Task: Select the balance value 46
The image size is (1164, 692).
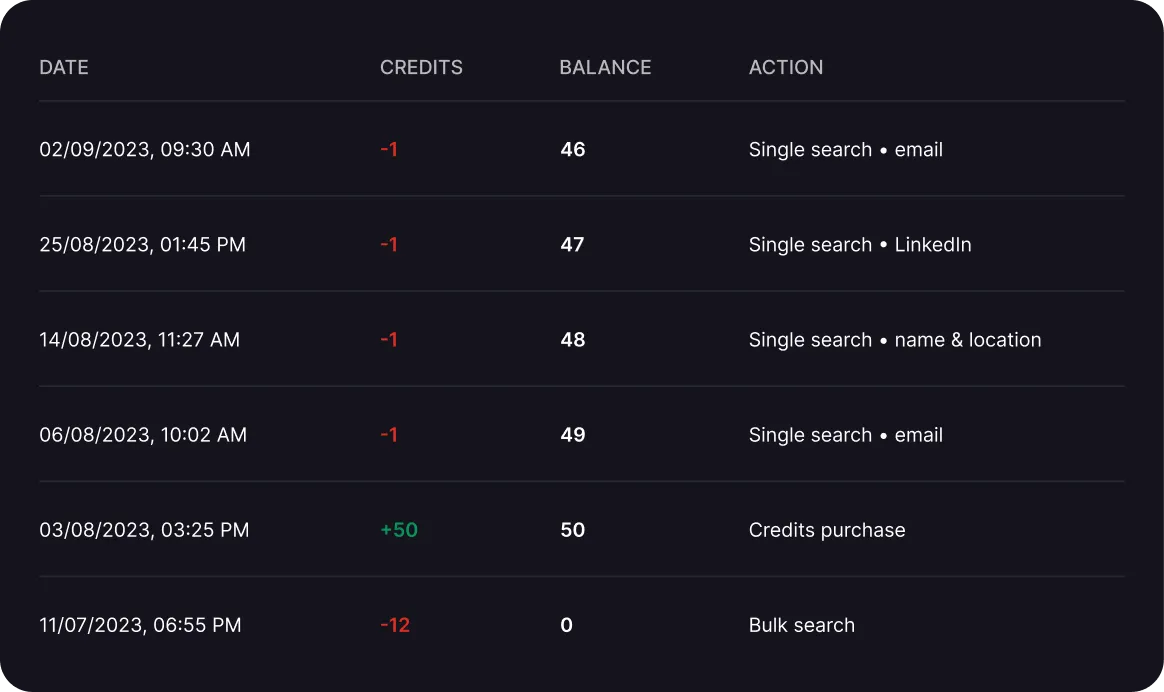Action: (x=573, y=150)
